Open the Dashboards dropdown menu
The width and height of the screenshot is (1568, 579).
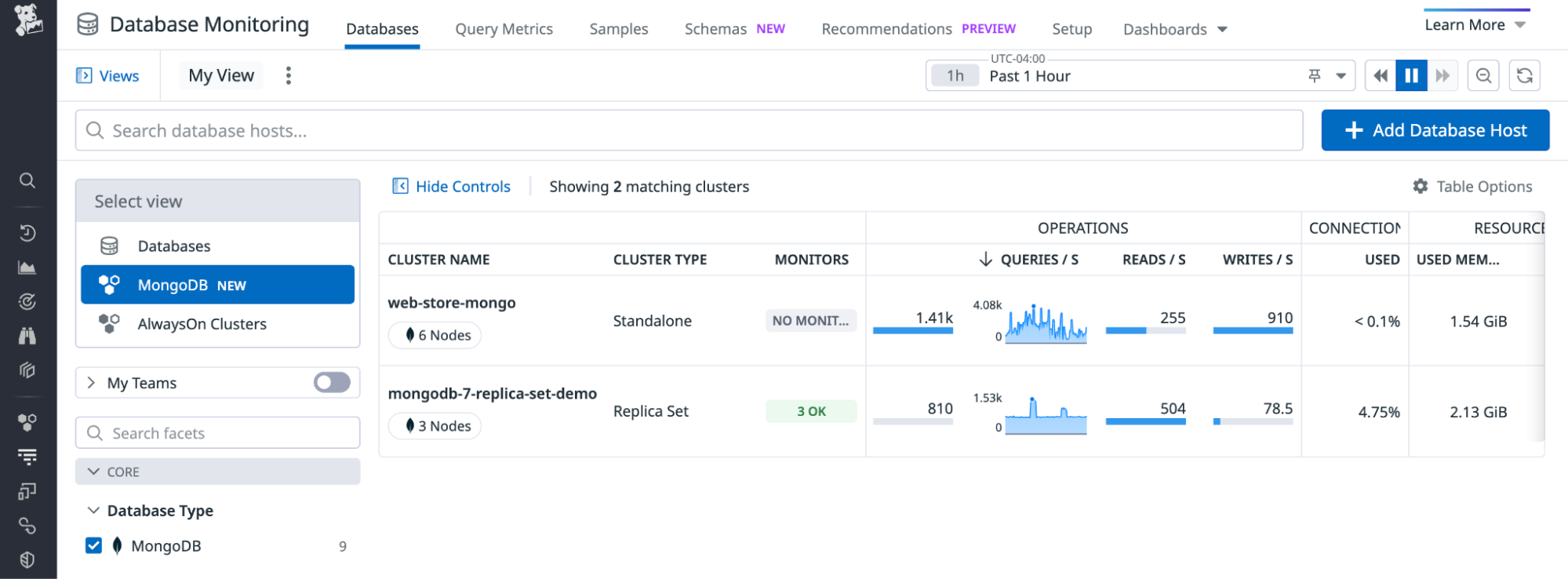[1174, 29]
